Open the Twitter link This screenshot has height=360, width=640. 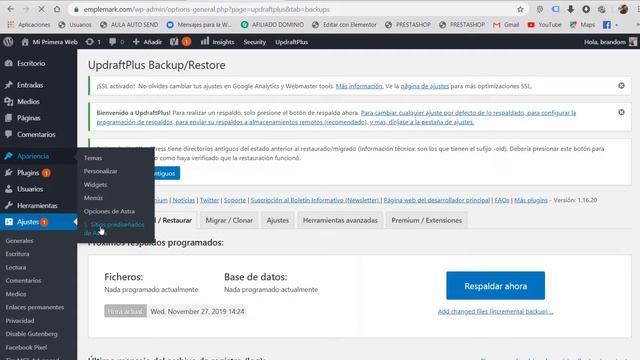[209, 200]
